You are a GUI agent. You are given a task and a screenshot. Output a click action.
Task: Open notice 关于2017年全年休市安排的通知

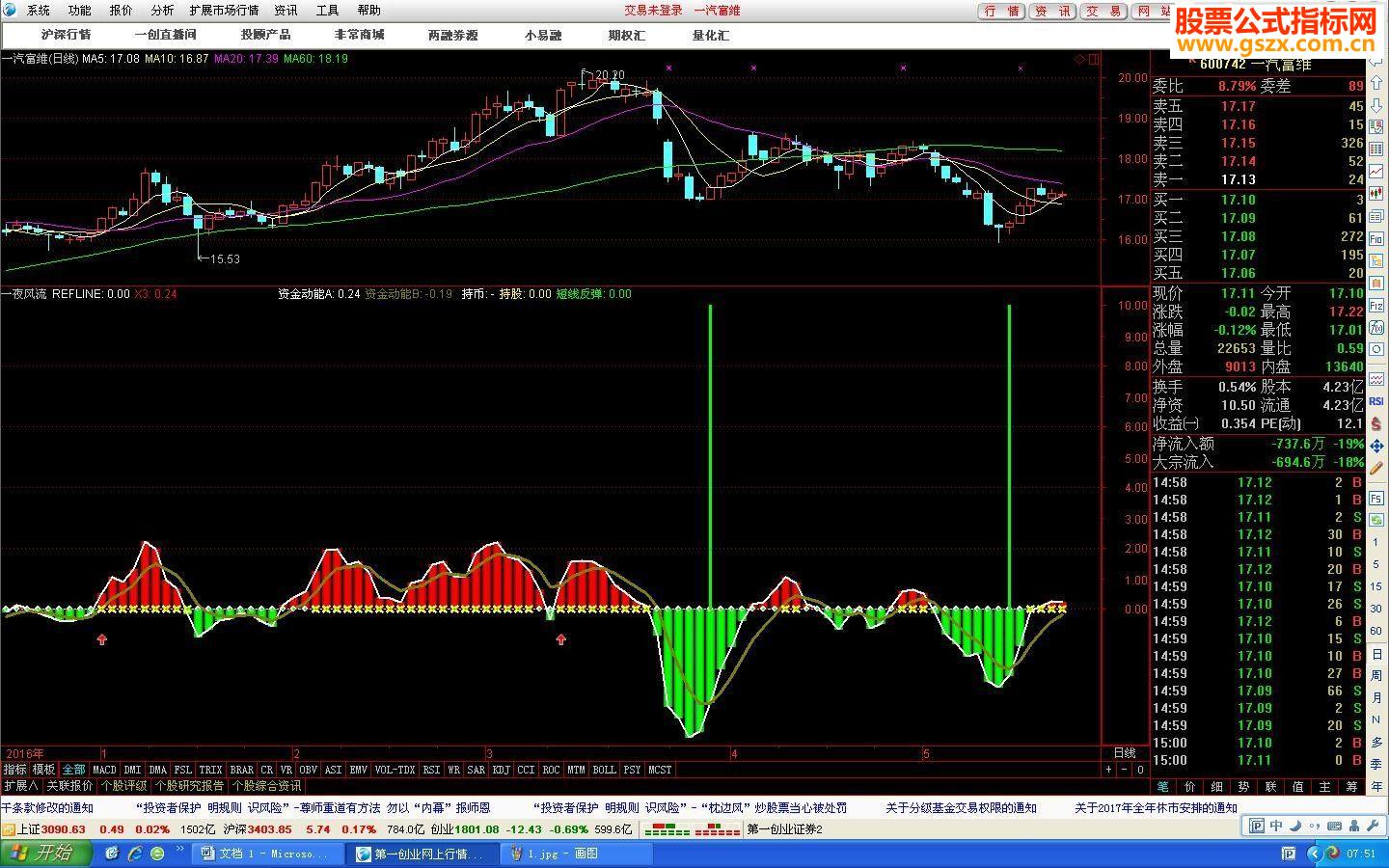coord(1156,808)
